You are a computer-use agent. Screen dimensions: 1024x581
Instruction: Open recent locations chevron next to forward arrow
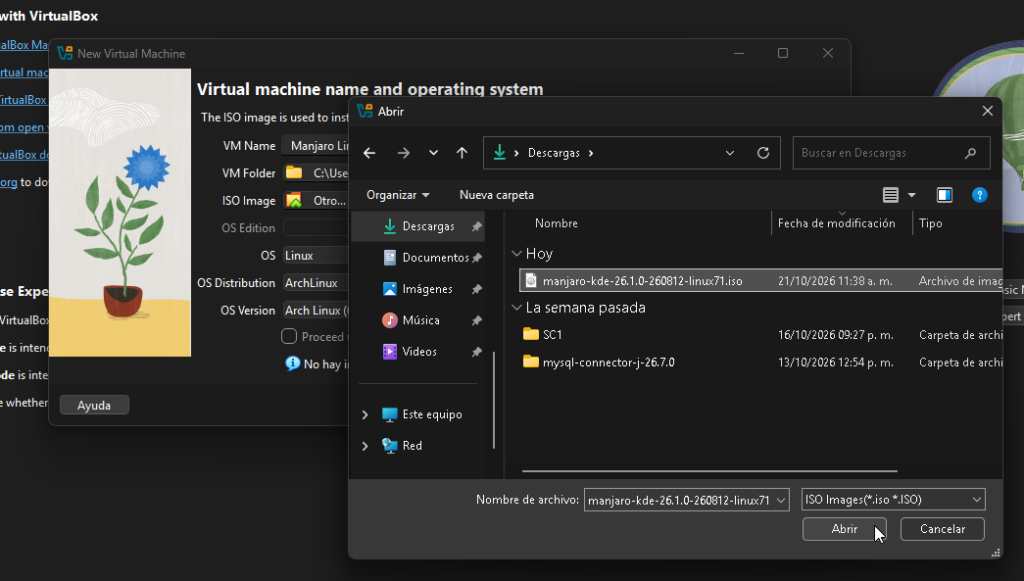433,153
